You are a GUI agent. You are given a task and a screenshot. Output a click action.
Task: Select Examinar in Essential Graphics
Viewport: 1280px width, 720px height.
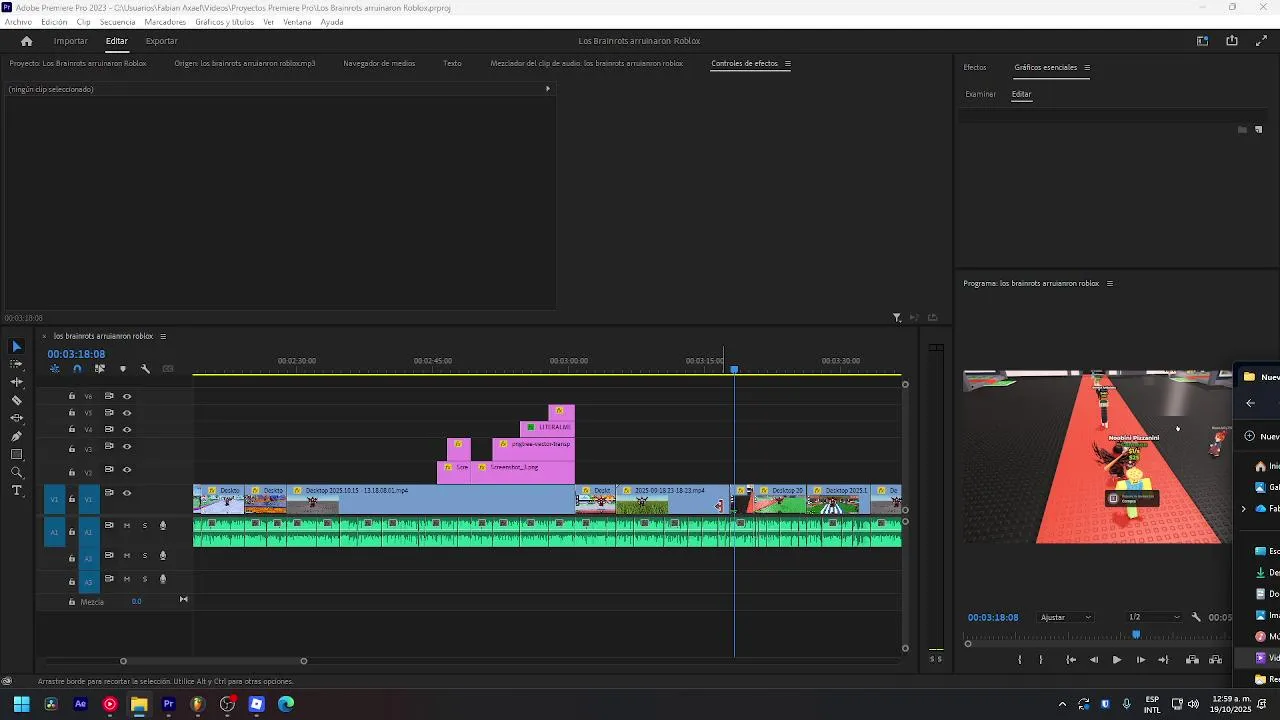tap(980, 94)
